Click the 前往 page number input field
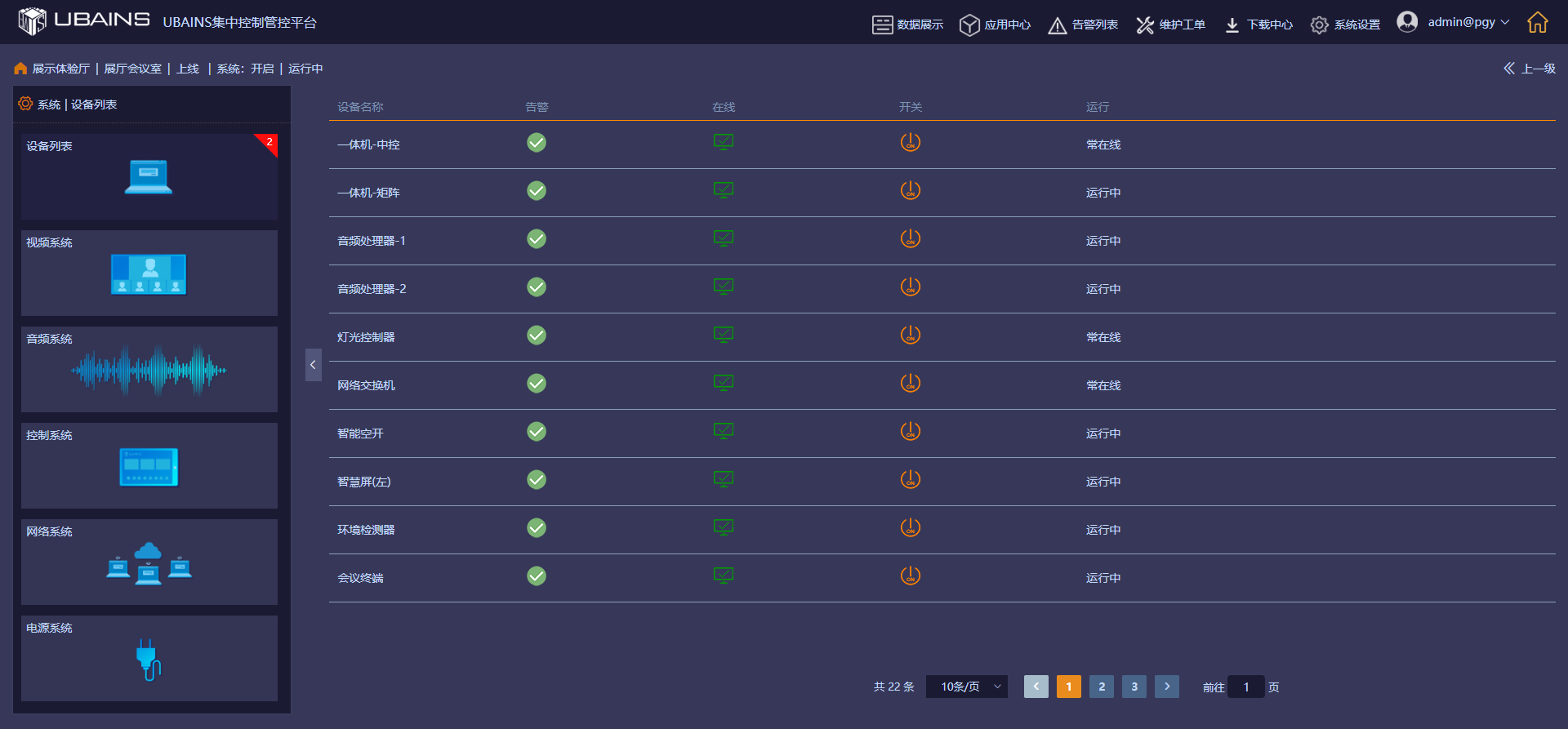This screenshot has width=1568, height=729. pos(1246,687)
